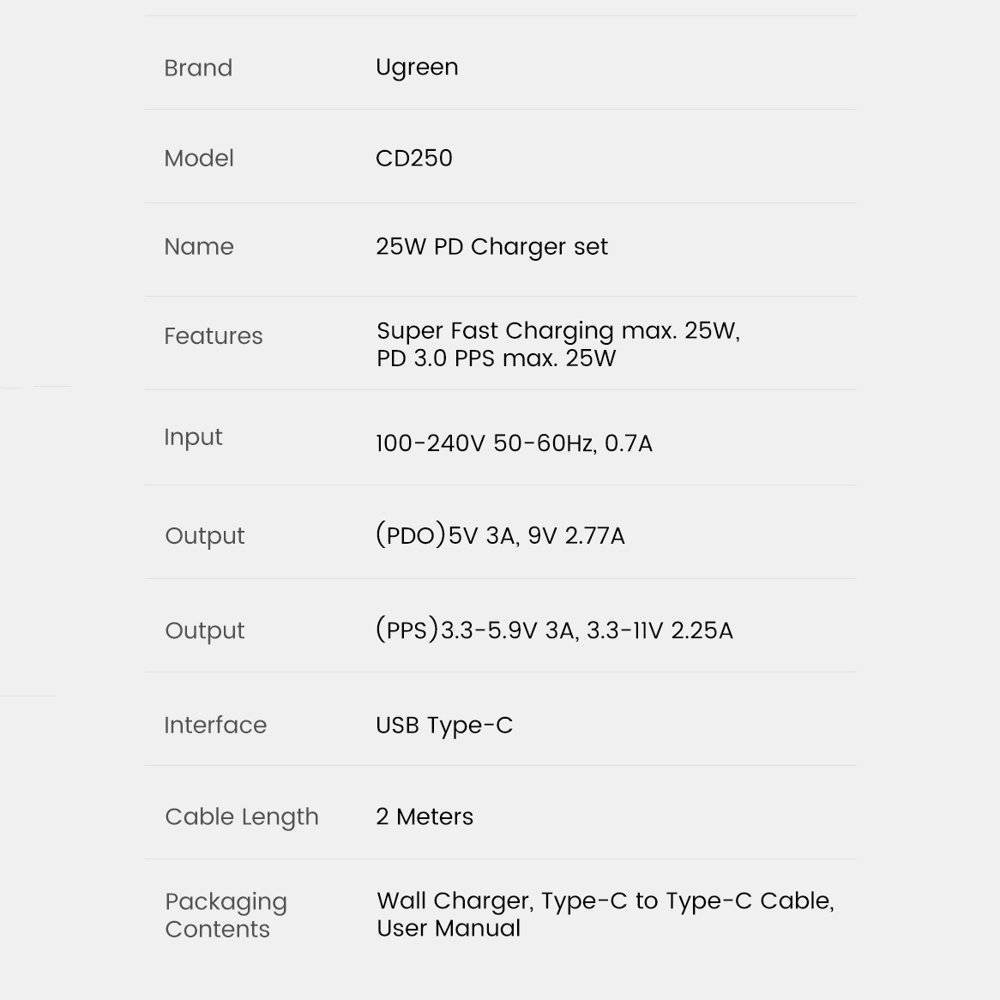Select the 2 Meters cable length value

(425, 817)
